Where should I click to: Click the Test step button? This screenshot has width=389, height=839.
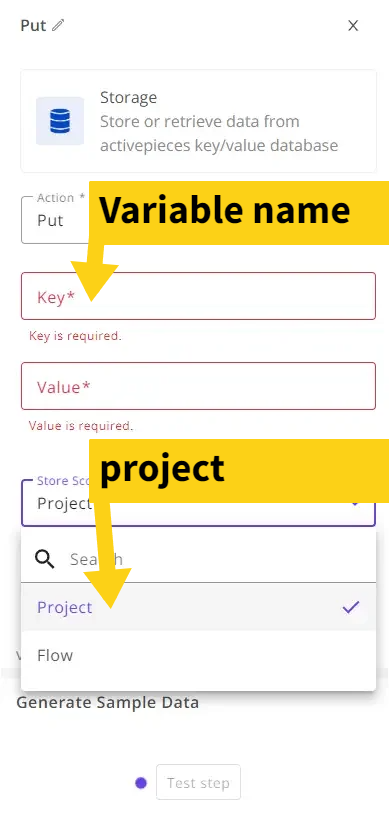[198, 782]
